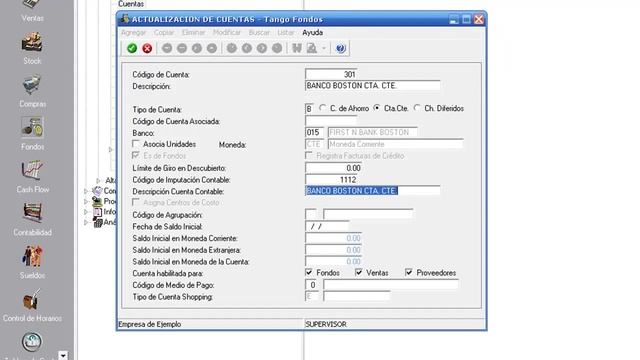Viewport: 640px width, 360px height.
Task: Expand the 'Pro' tree node arrow
Action: tap(86, 202)
